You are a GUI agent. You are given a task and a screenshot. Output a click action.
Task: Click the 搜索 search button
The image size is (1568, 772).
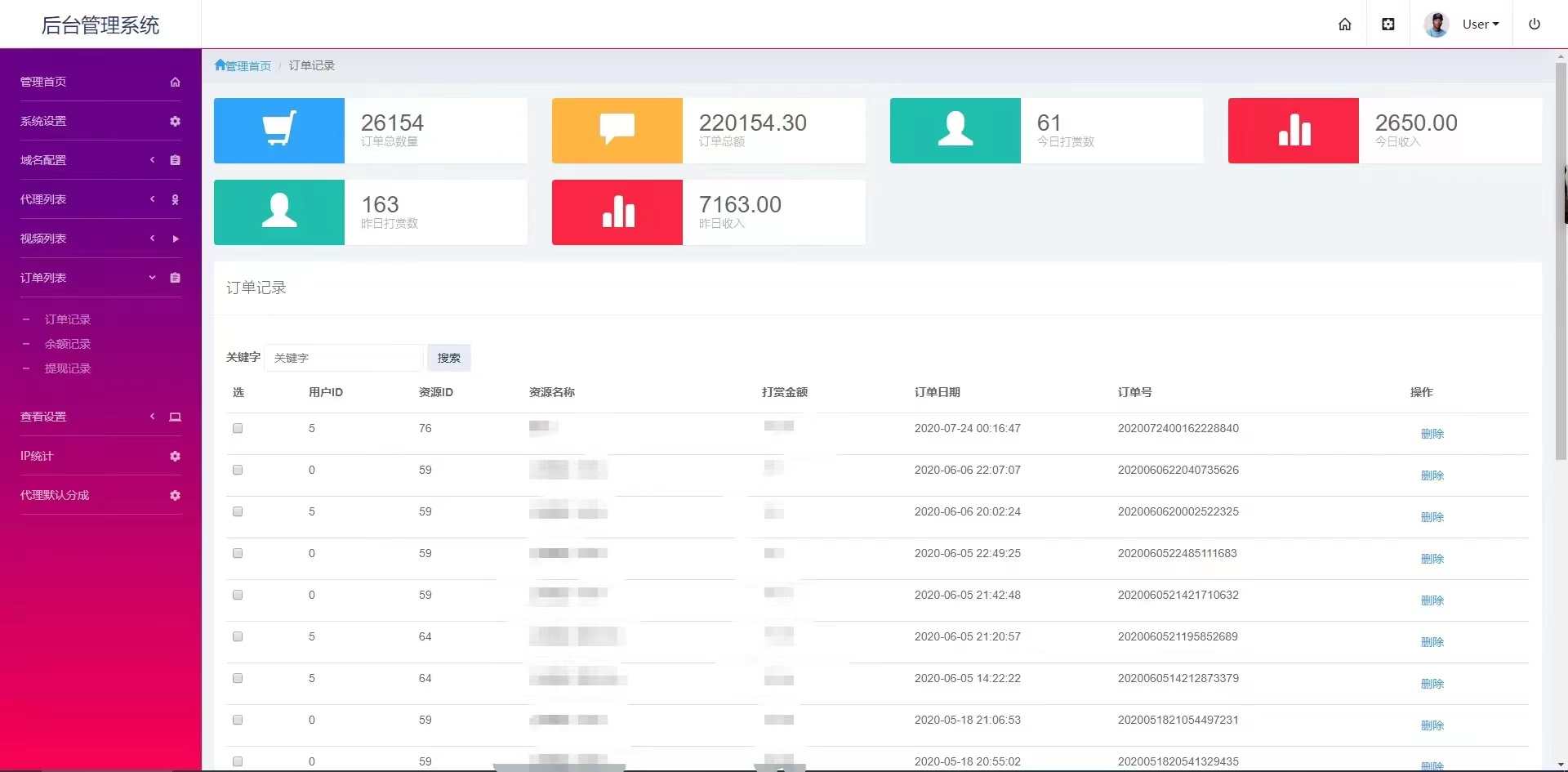coord(449,358)
